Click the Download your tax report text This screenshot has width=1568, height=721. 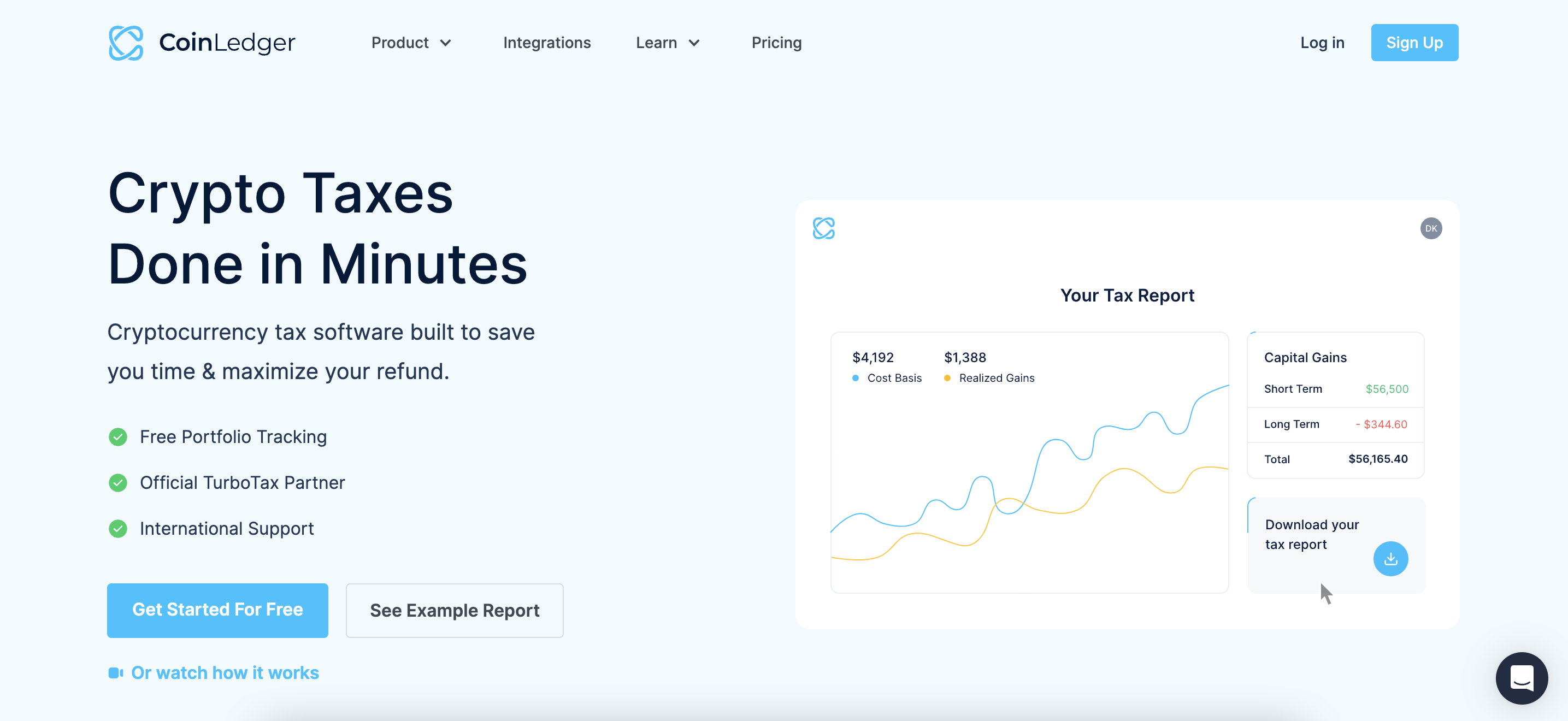click(1311, 534)
